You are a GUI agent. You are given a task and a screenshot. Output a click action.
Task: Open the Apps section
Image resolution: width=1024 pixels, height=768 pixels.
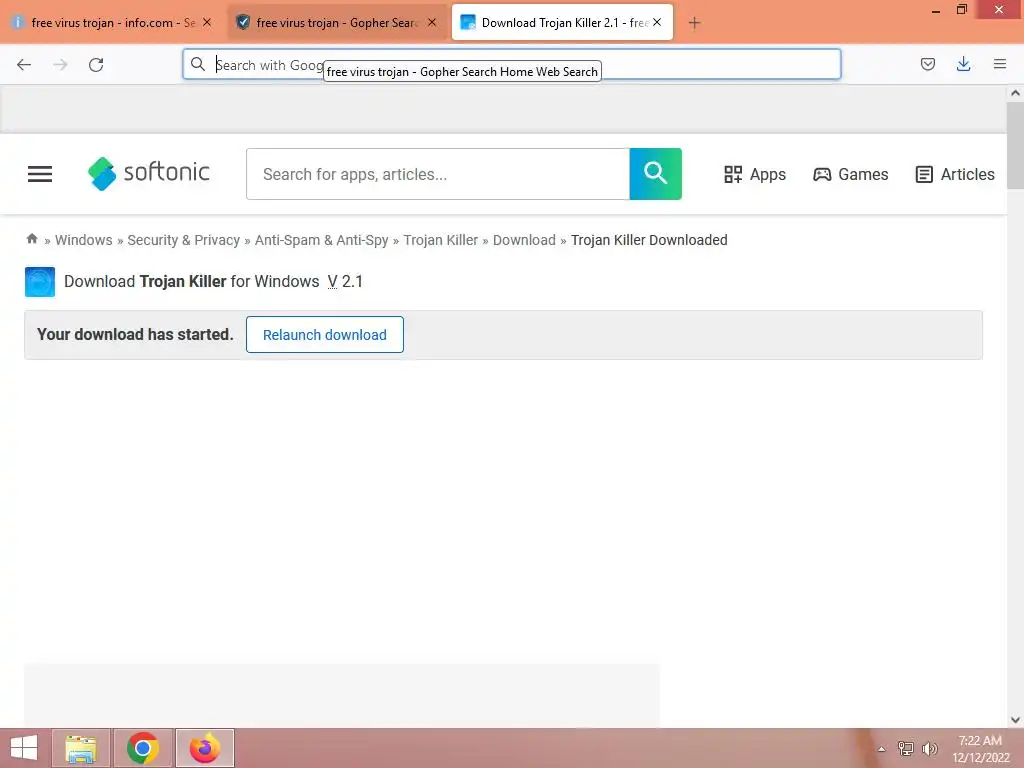click(755, 174)
